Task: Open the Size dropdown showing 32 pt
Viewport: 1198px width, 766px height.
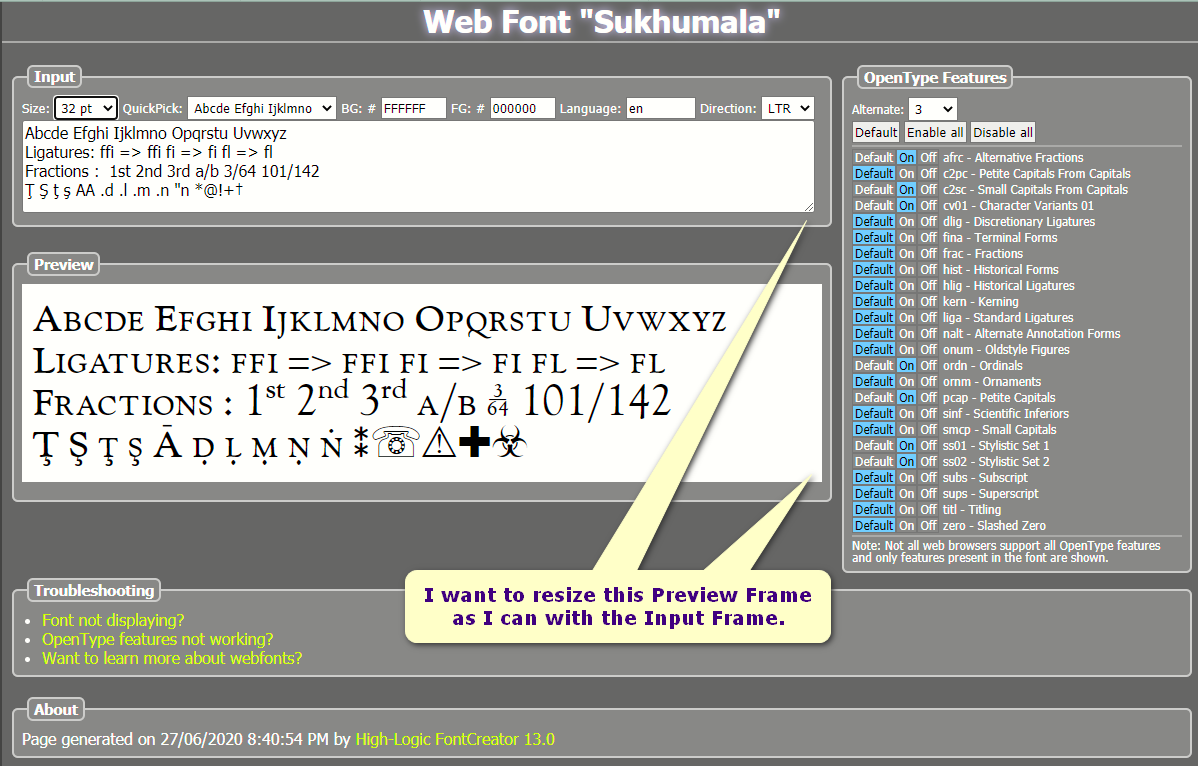Action: coord(86,108)
